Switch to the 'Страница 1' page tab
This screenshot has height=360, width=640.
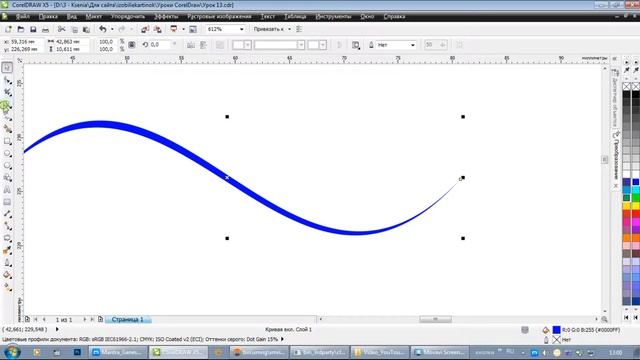click(x=128, y=320)
